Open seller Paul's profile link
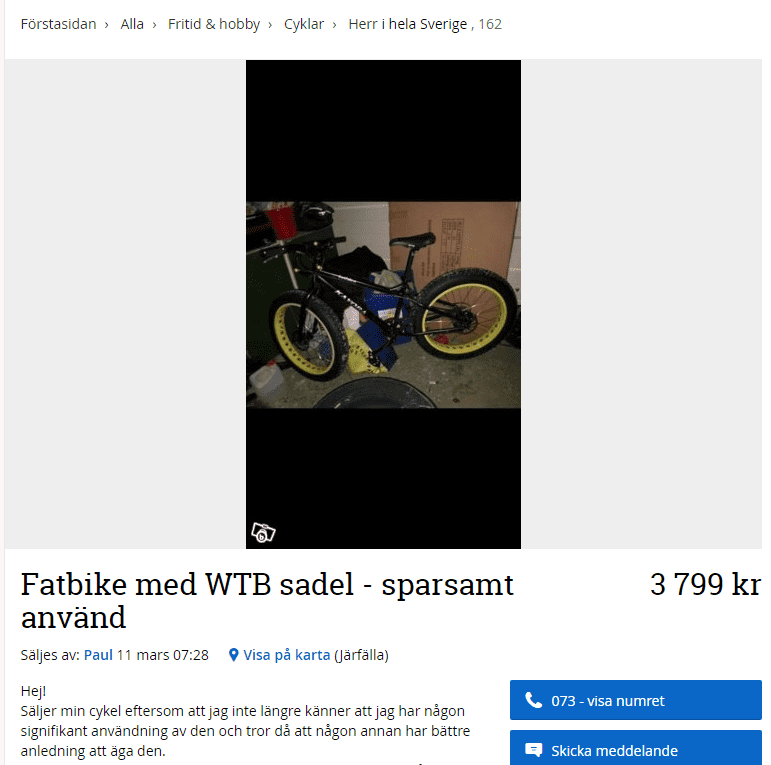 (x=98, y=655)
